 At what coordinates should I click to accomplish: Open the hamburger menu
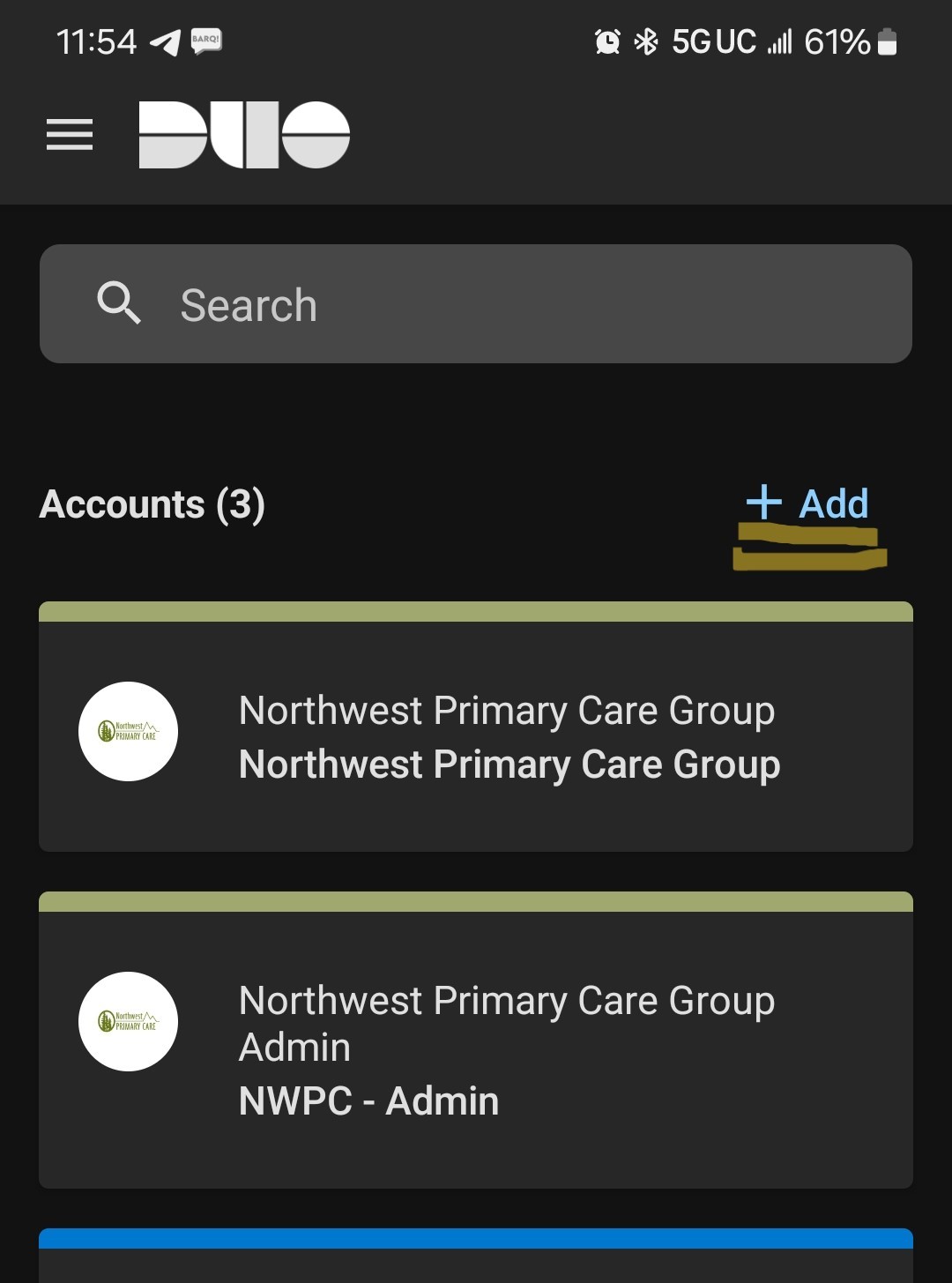(70, 134)
